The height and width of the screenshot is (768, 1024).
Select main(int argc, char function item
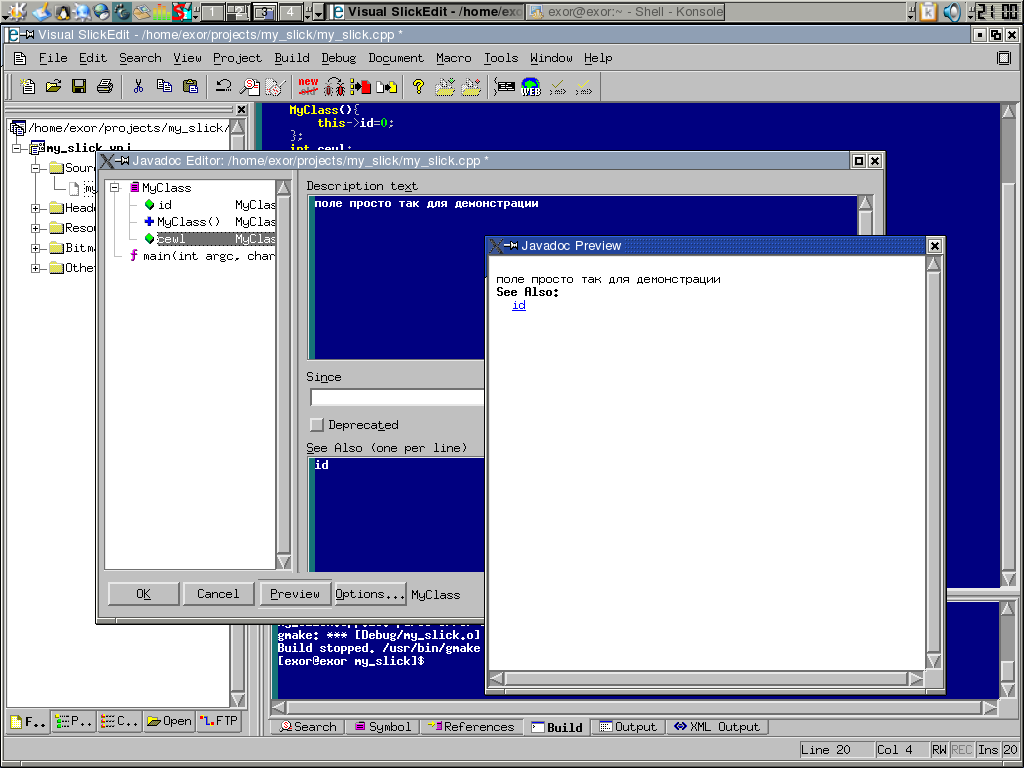click(209, 256)
